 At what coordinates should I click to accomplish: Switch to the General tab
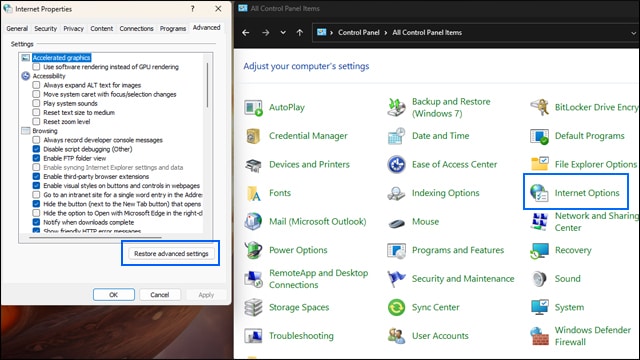click(17, 29)
